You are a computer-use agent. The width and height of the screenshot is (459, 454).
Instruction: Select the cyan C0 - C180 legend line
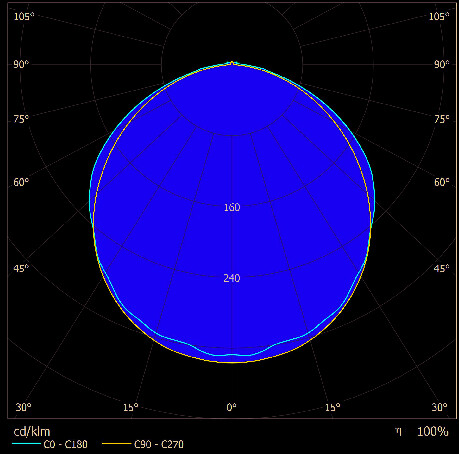point(26,444)
